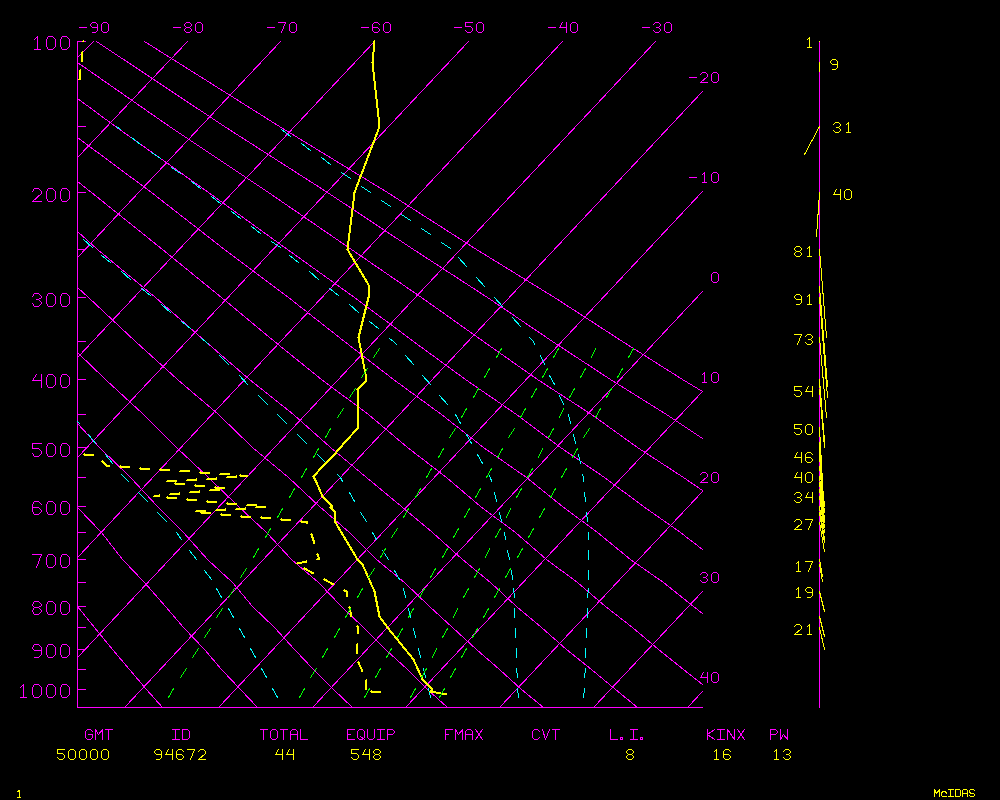
Task: Select the wind speed value 73
Action: click(804, 340)
